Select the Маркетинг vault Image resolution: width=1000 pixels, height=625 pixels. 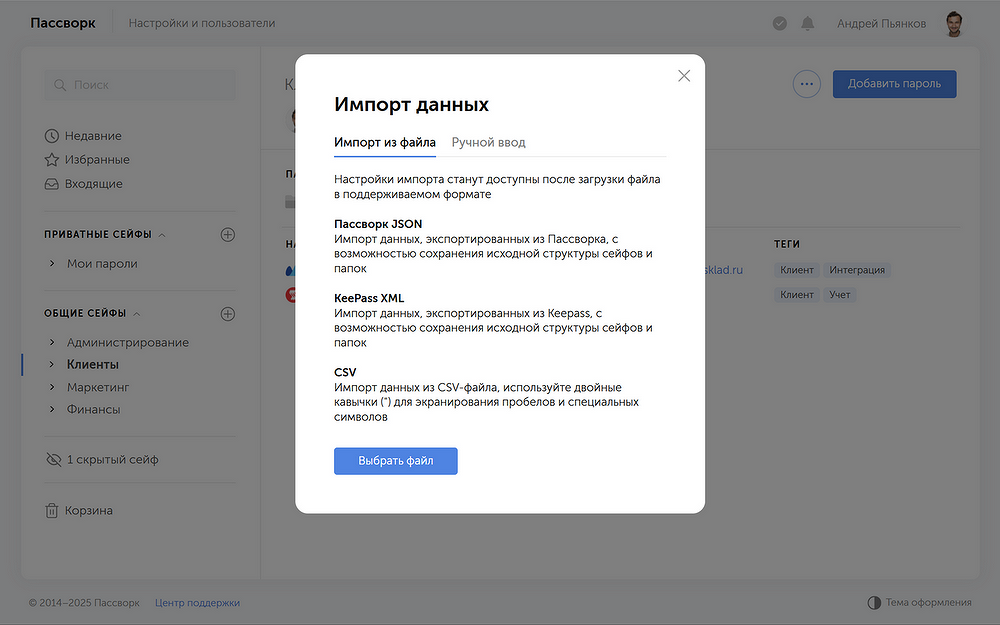[x=98, y=387]
